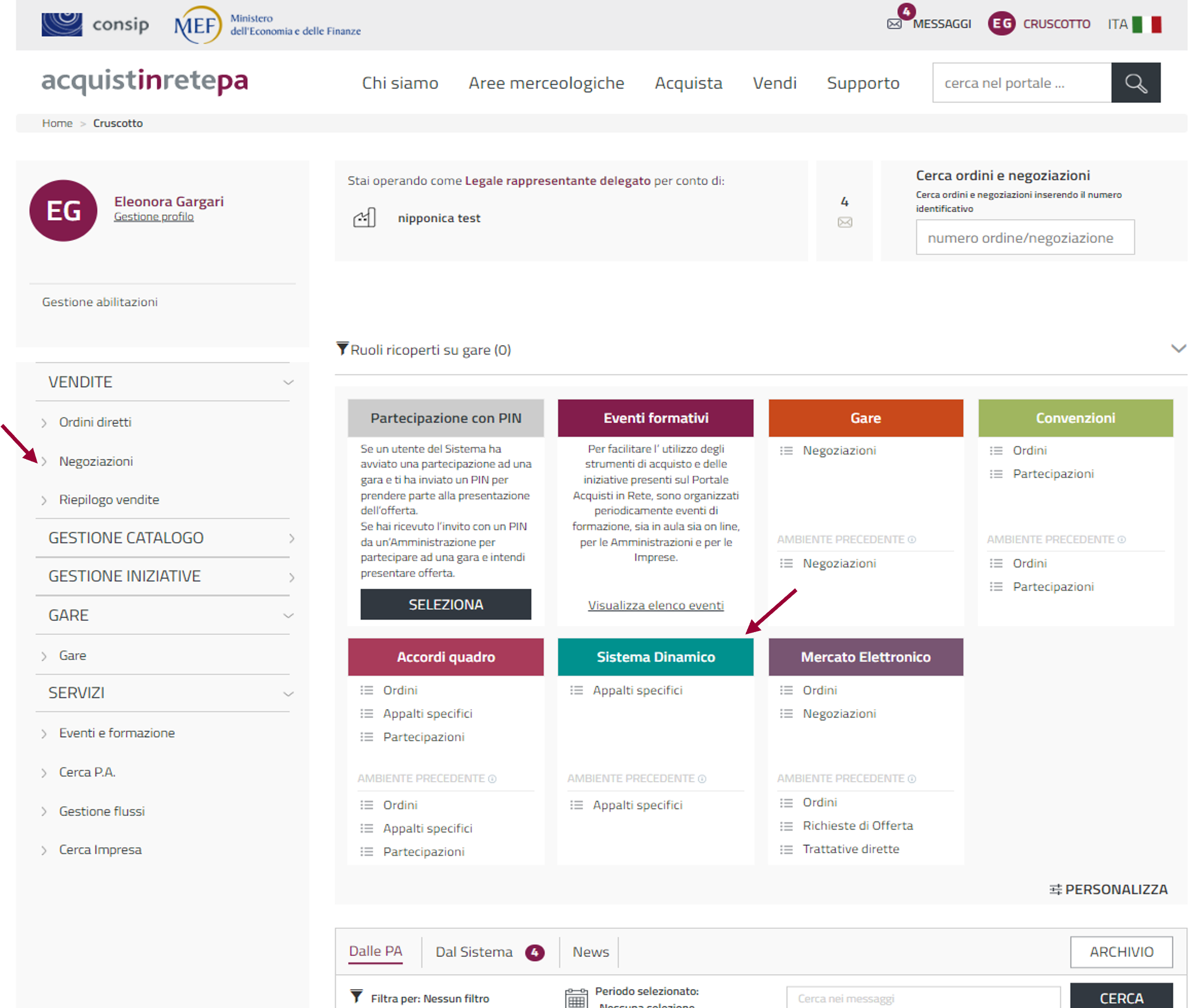Click the info icon next to Gare Ambiente Precedente

point(912,539)
